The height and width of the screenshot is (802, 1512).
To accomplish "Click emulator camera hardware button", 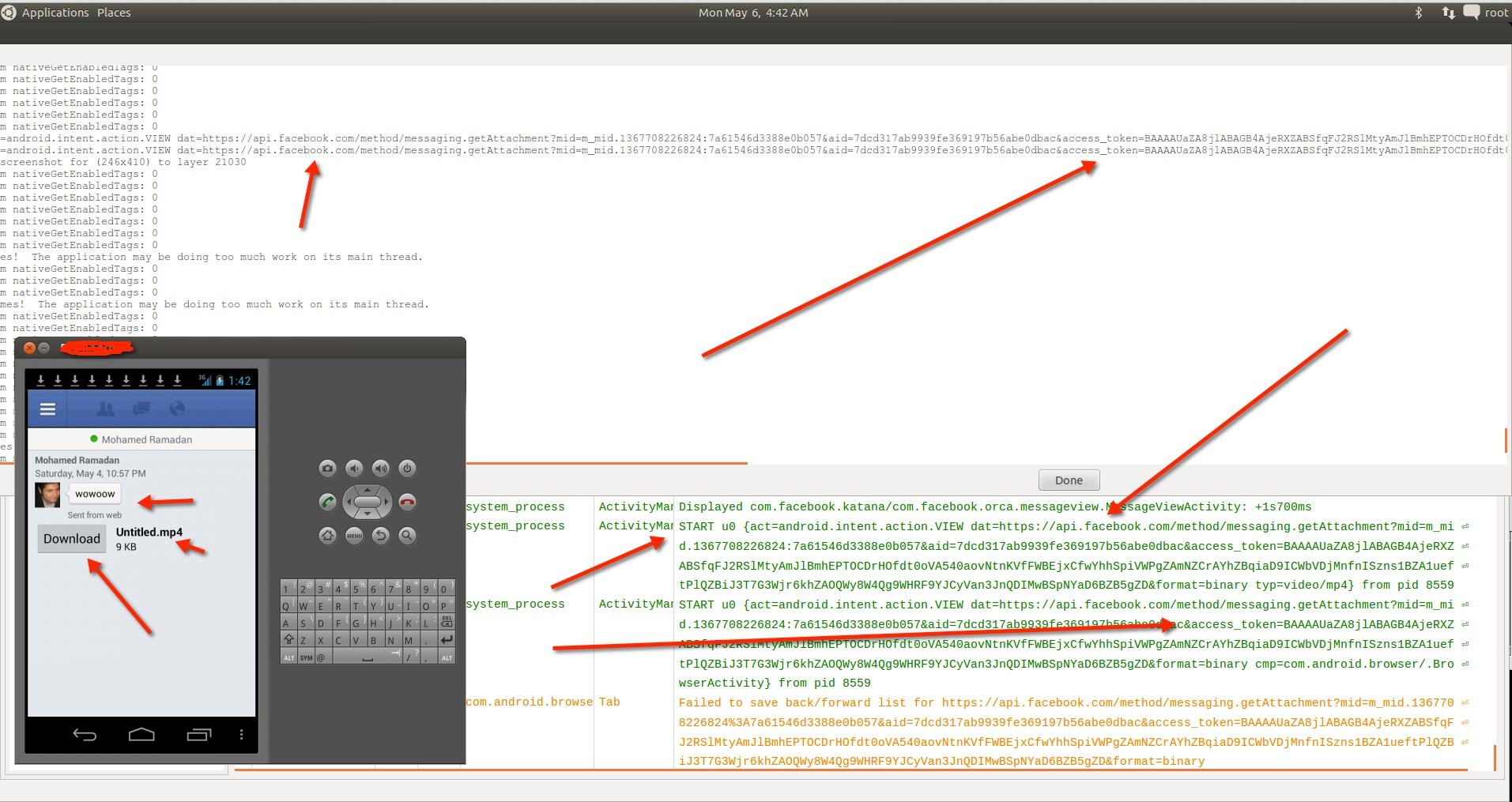I will click(x=327, y=469).
